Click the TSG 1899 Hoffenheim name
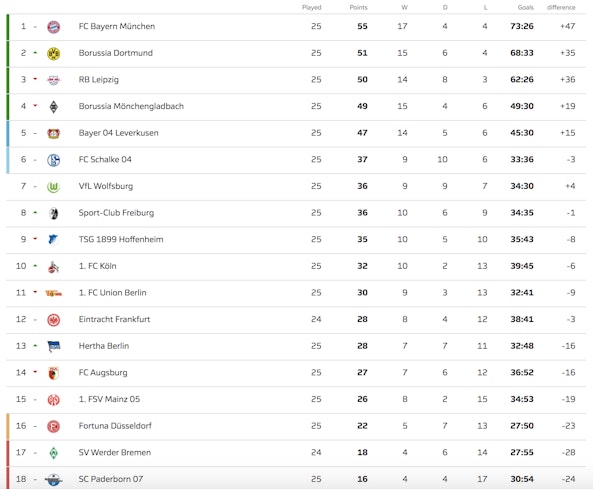The image size is (593, 489). [121, 239]
